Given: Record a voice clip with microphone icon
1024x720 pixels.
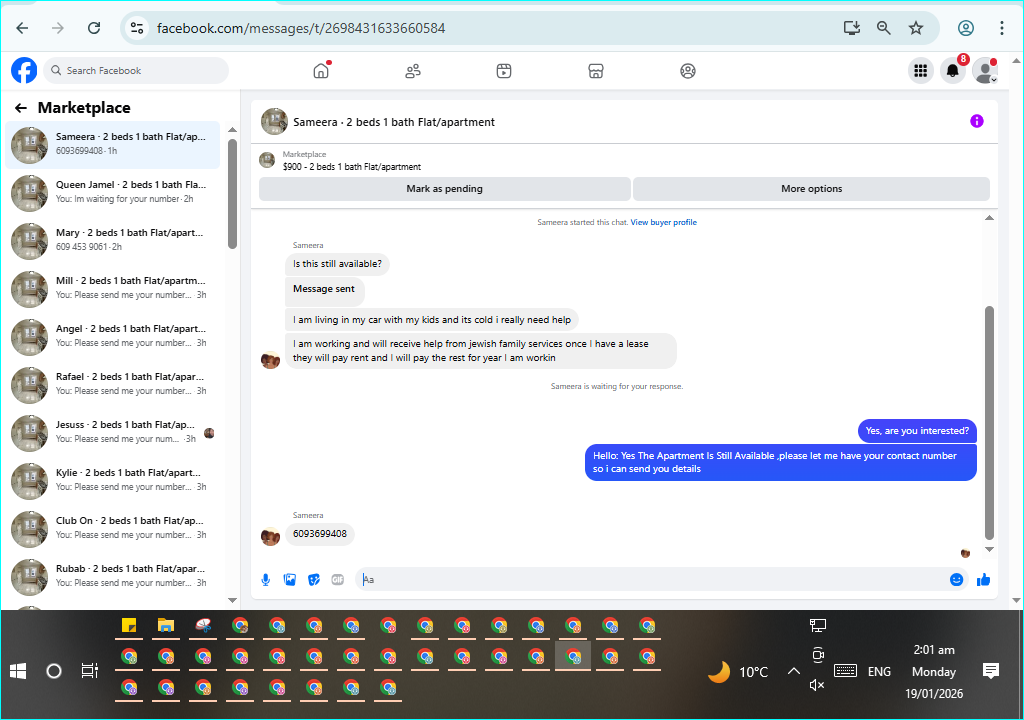Looking at the screenshot, I should click(266, 580).
